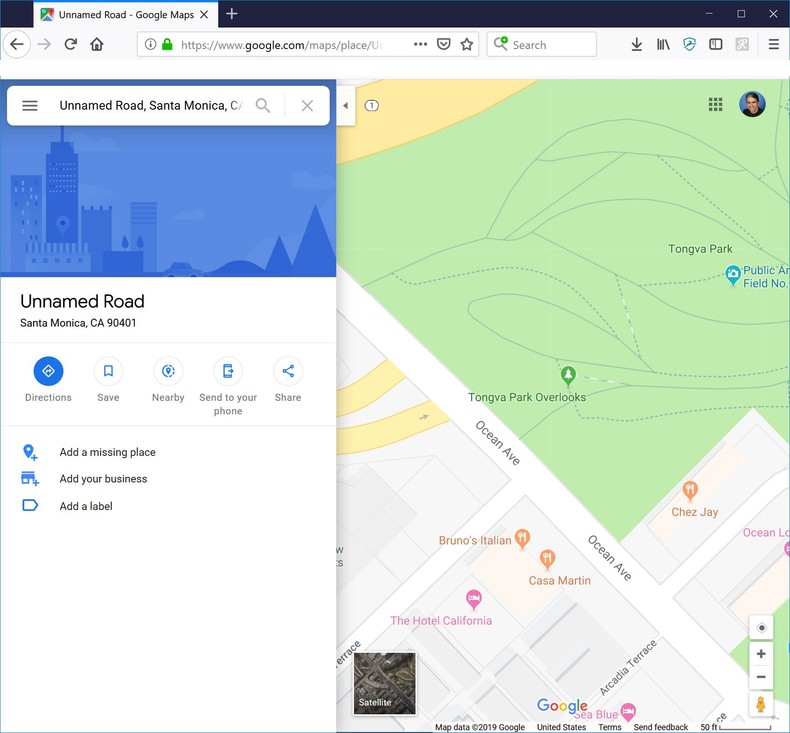This screenshot has height=733, width=790.
Task: Reload the current page
Action: 71,44
